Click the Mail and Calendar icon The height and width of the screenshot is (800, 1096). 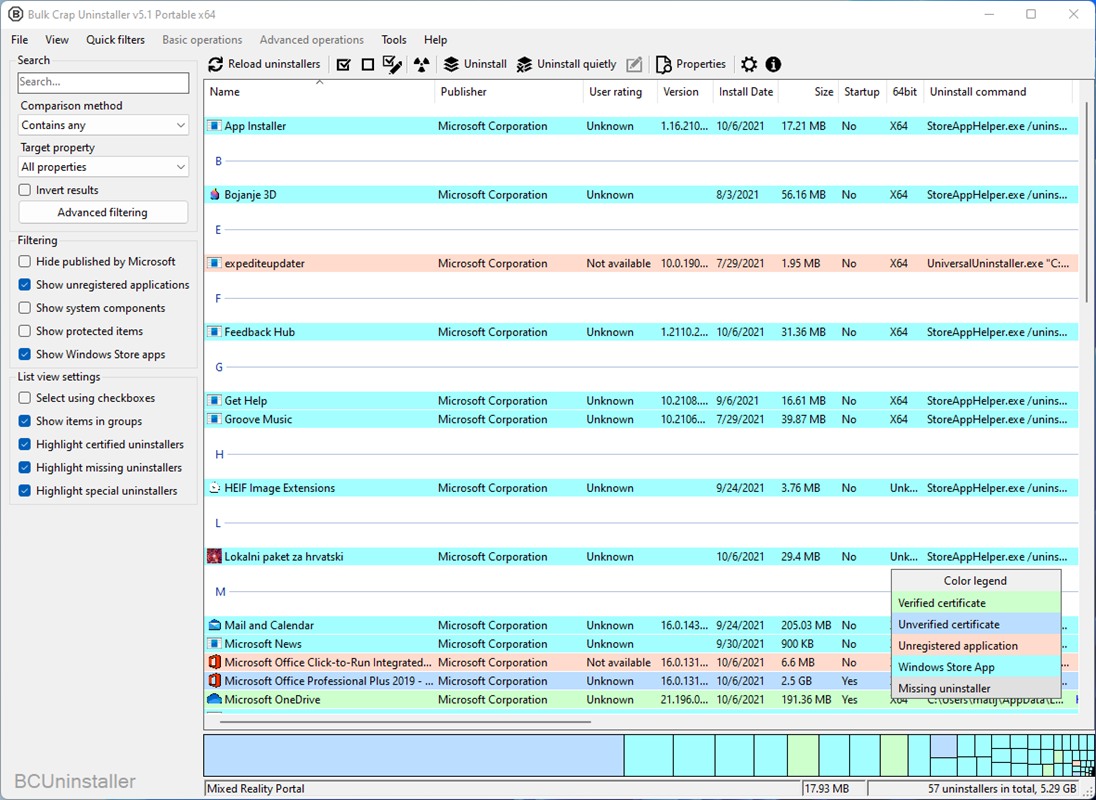[215, 625]
